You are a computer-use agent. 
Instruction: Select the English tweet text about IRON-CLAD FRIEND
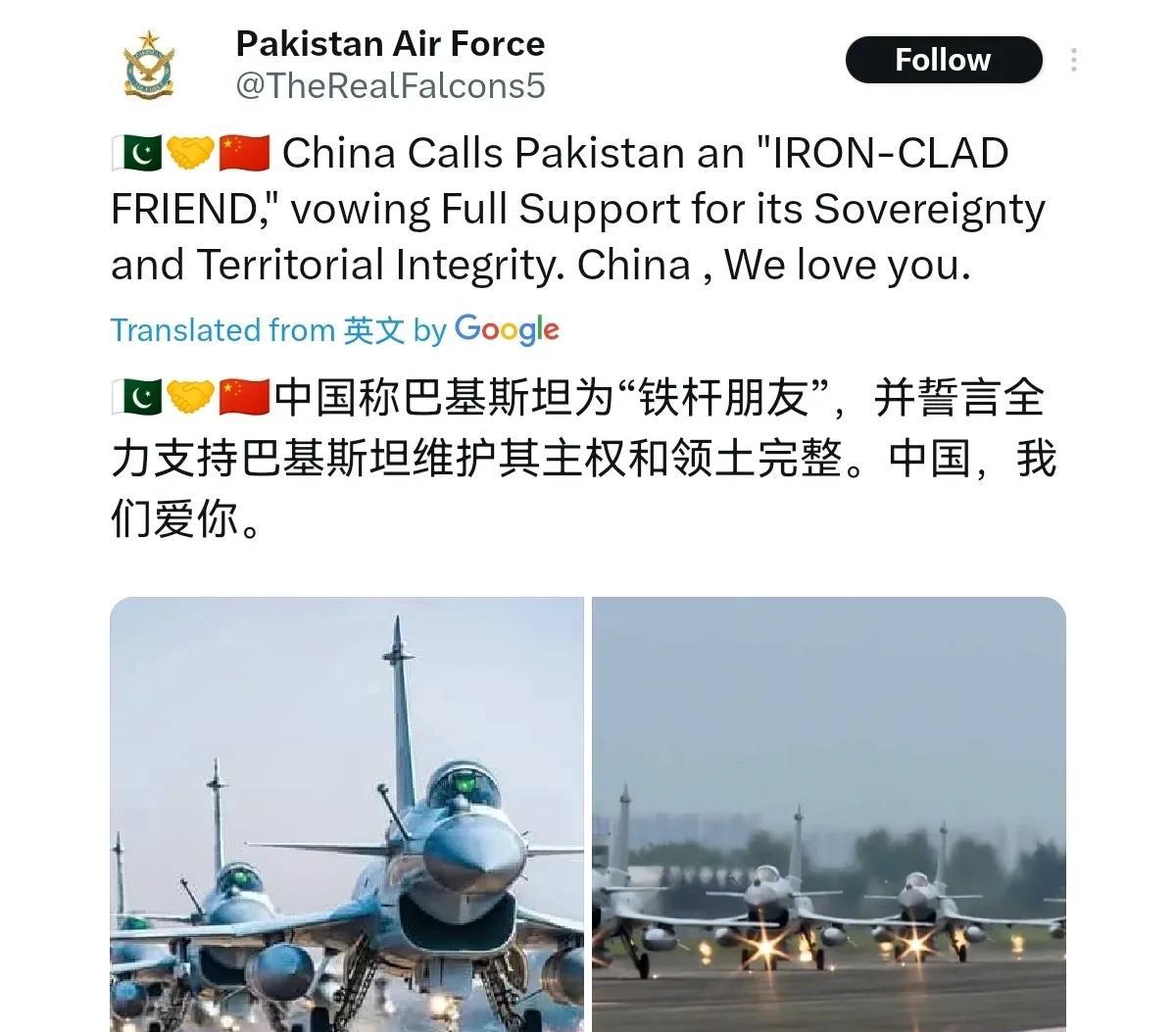pos(578,210)
